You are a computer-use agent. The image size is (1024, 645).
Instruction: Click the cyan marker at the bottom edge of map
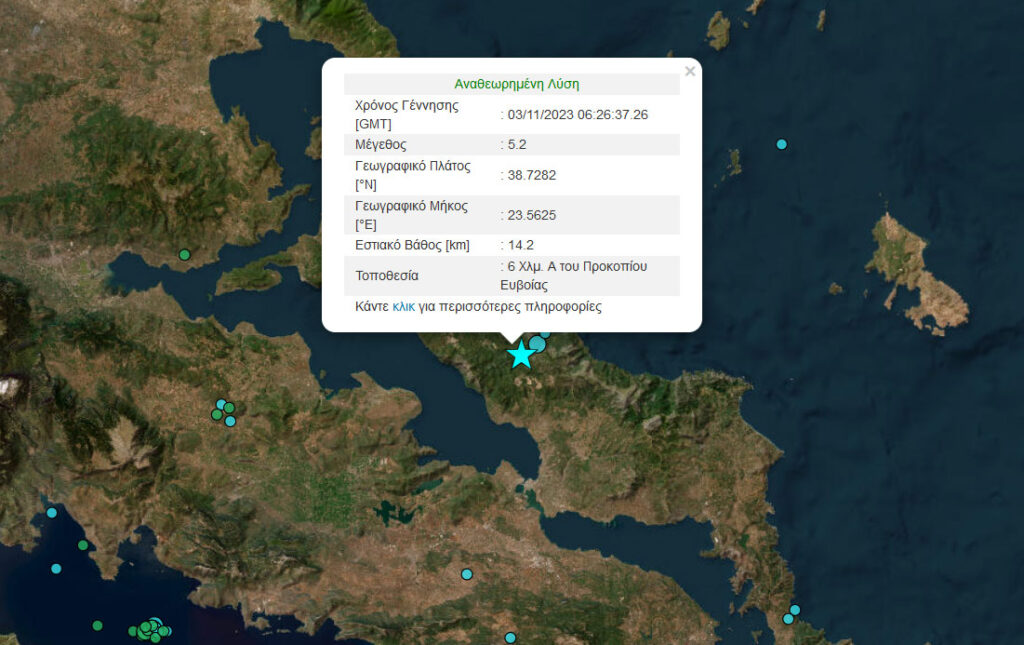coord(510,639)
